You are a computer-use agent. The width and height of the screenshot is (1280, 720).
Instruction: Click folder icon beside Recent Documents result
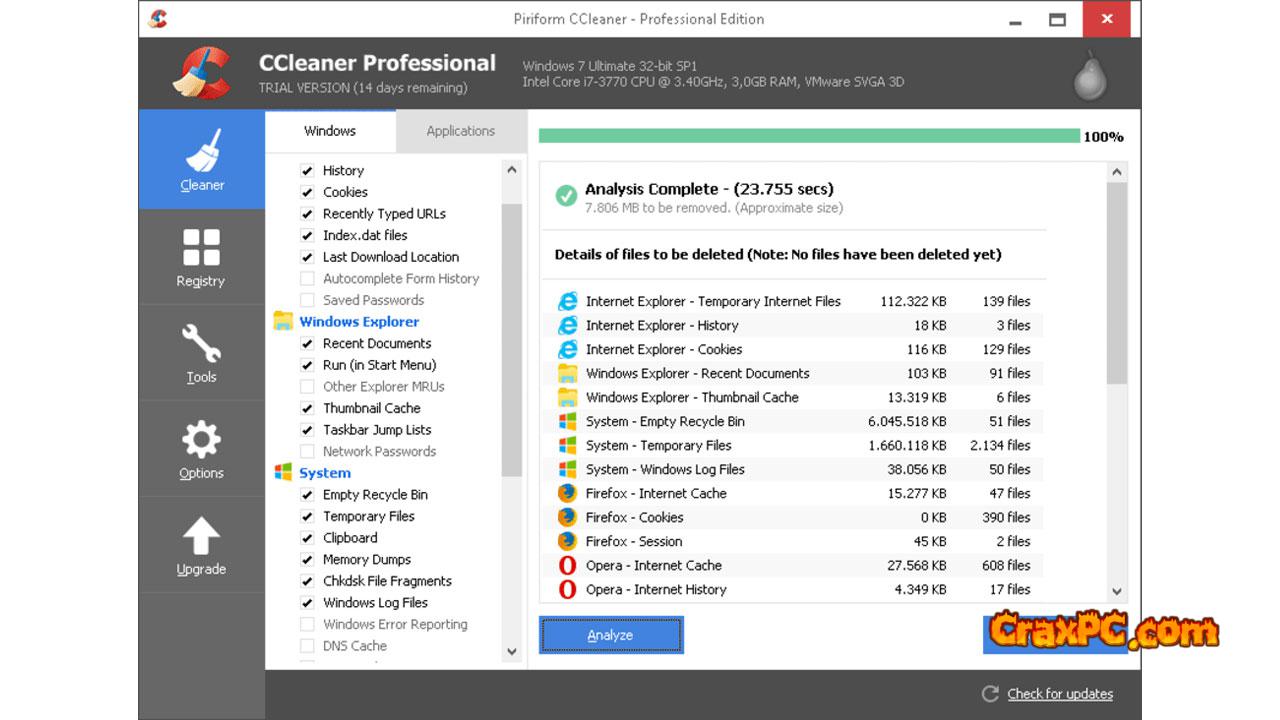(567, 373)
